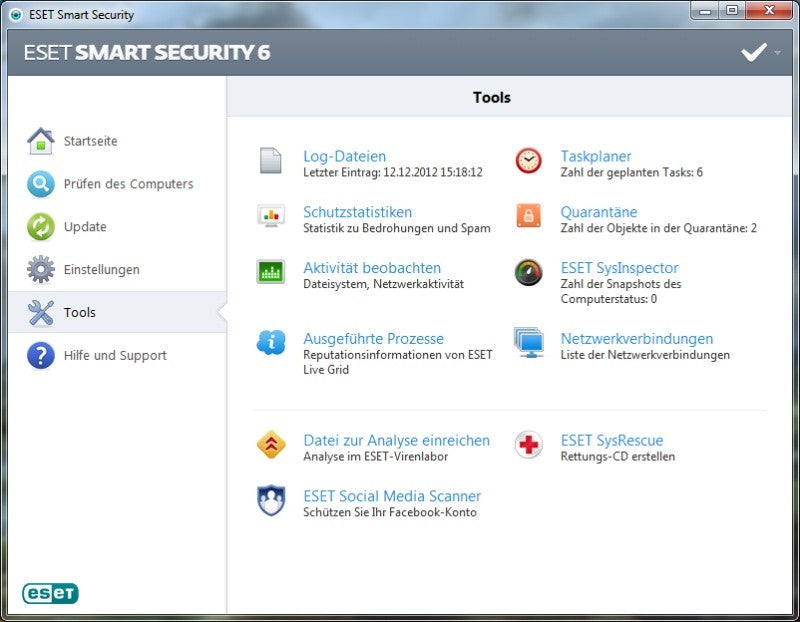Expand the dropdown arrow beside the checkmark
Image resolution: width=800 pixels, height=622 pixels.
pyautogui.click(x=777, y=53)
